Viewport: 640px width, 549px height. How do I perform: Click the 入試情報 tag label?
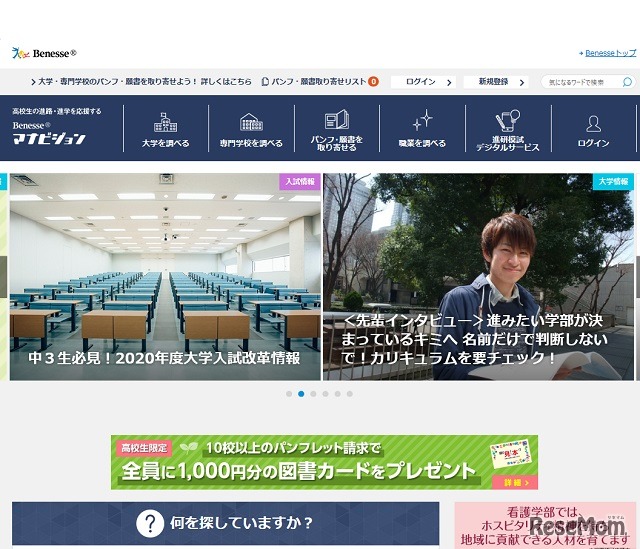click(300, 182)
